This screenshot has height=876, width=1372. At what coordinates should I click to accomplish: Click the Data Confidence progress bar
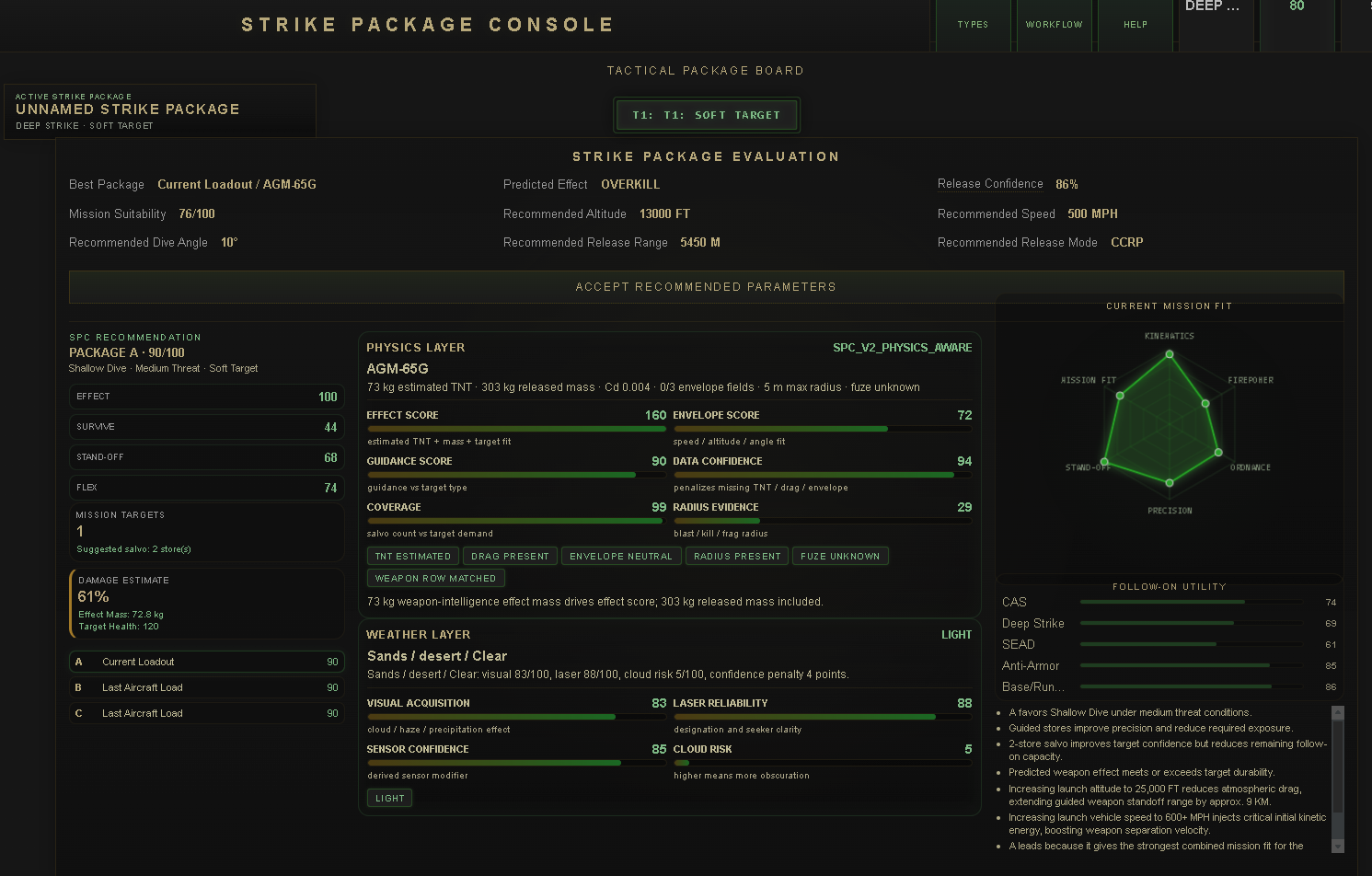coord(823,475)
